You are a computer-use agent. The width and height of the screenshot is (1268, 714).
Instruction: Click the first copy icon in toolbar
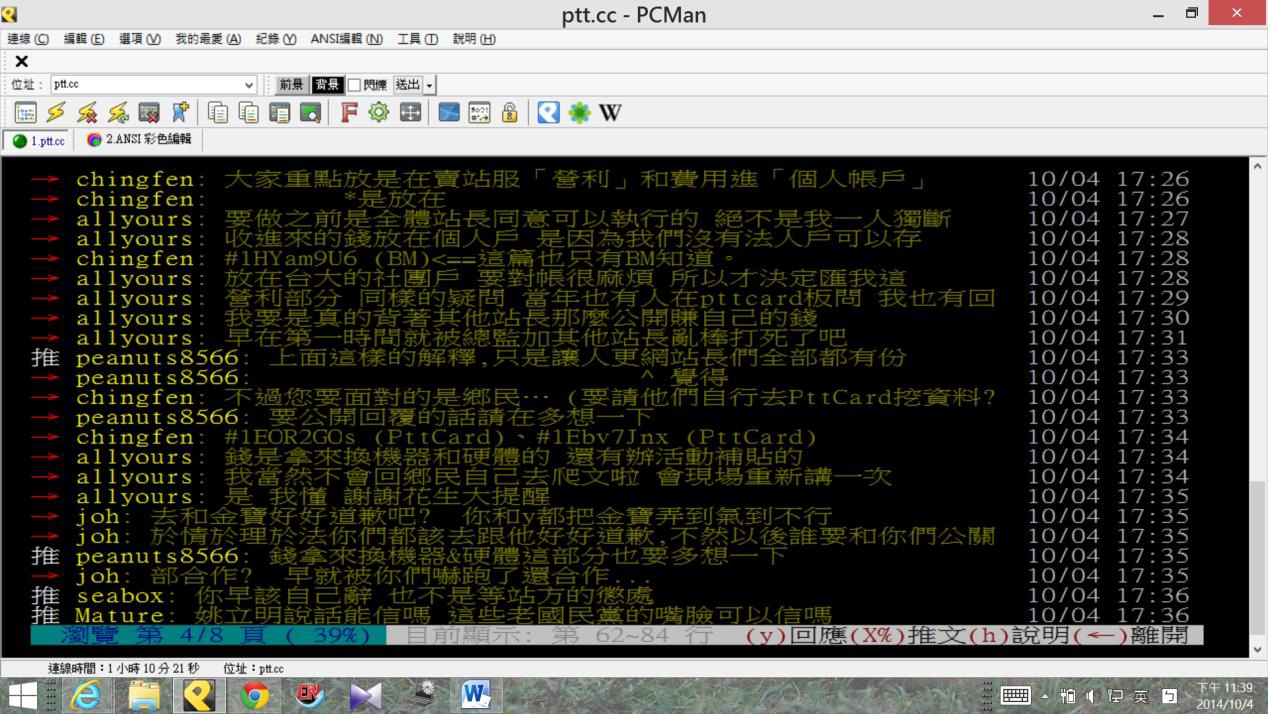(x=217, y=113)
